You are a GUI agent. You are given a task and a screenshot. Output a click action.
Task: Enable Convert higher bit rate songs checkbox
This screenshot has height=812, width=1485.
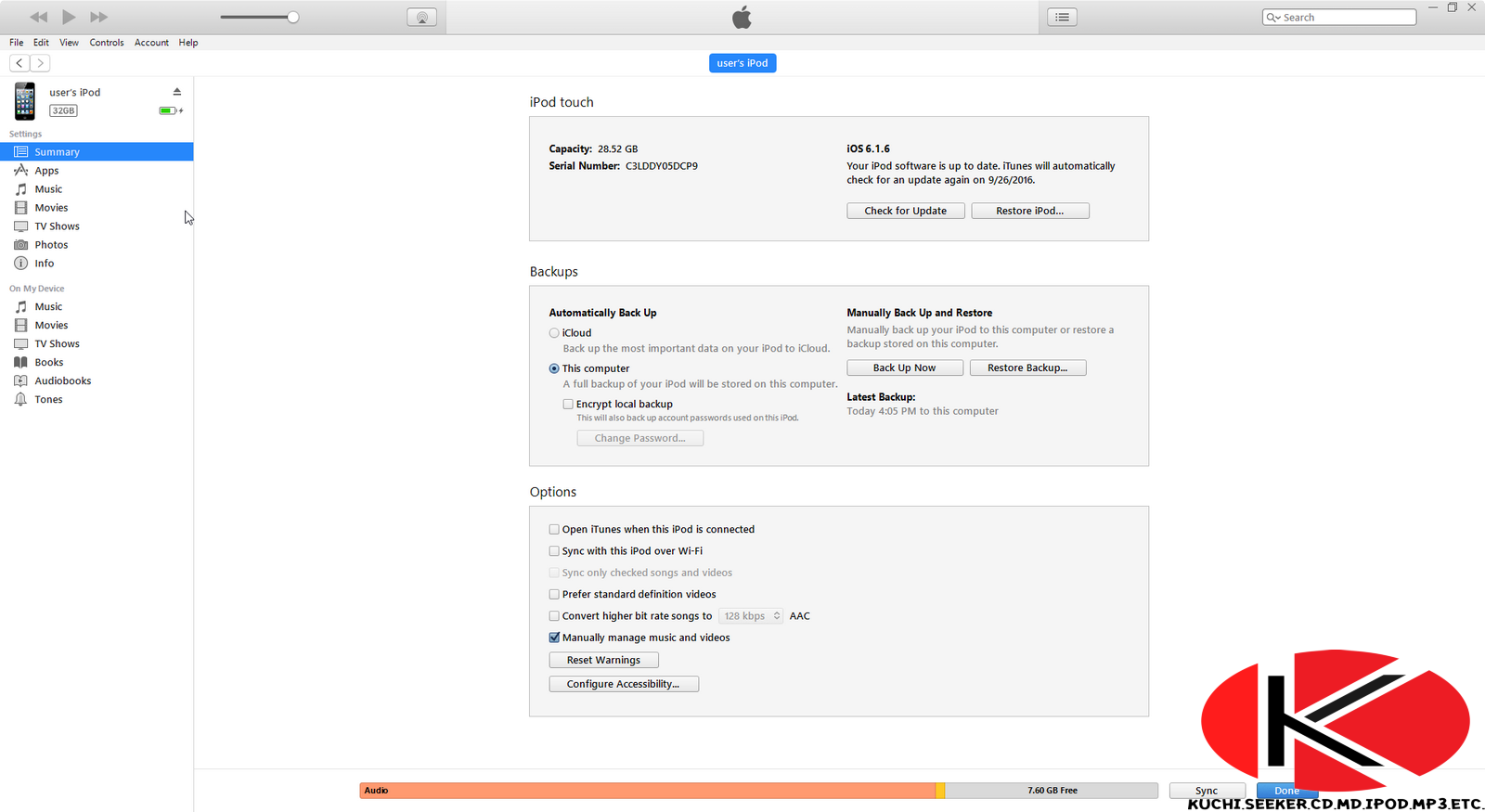pos(554,616)
